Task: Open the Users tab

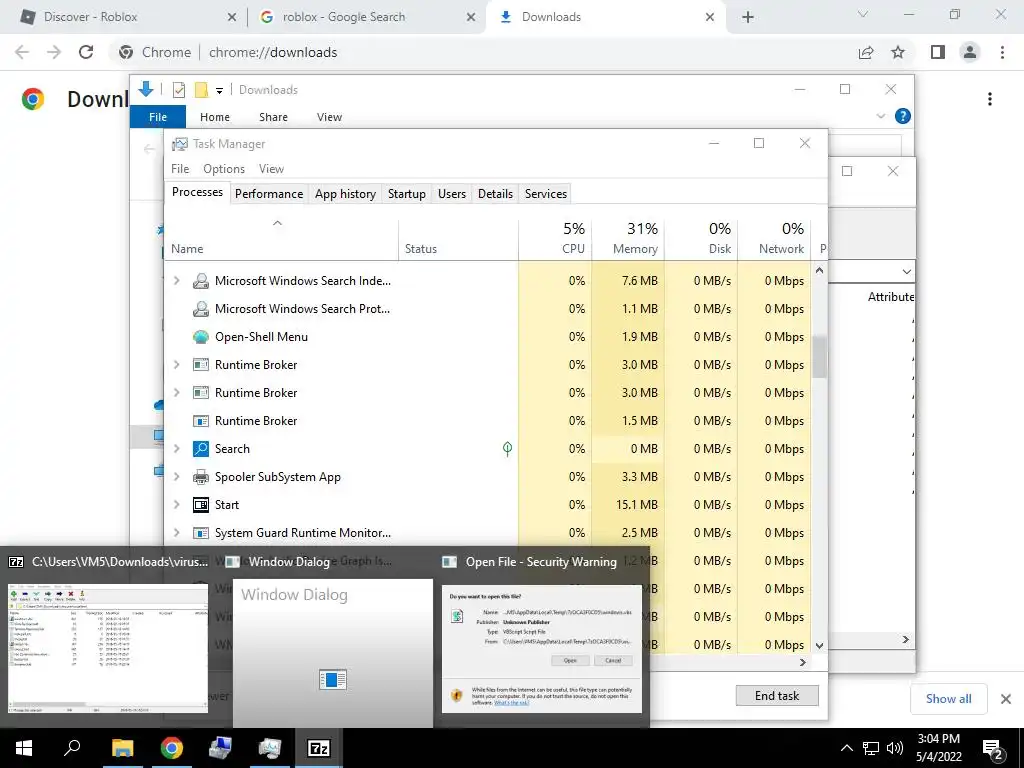Action: (x=452, y=194)
